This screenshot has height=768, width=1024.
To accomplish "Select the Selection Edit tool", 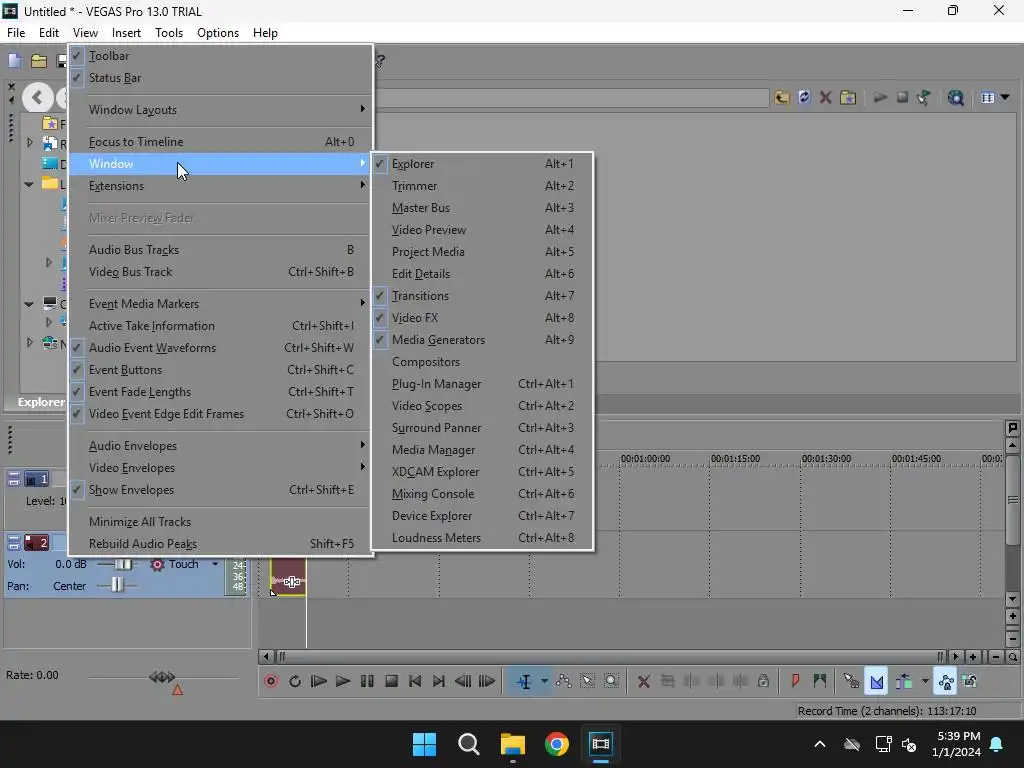I will (588, 681).
